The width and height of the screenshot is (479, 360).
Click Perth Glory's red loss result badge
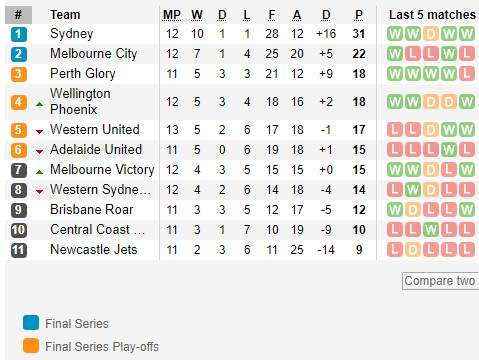pyautogui.click(x=467, y=74)
